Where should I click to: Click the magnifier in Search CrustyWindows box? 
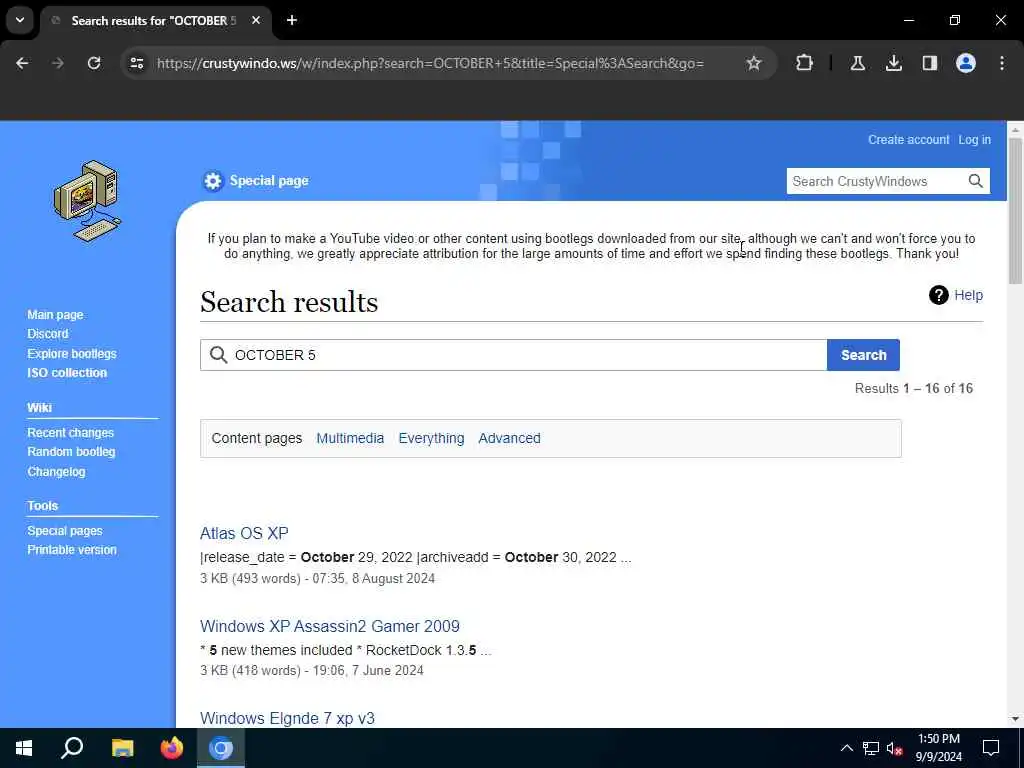point(975,181)
